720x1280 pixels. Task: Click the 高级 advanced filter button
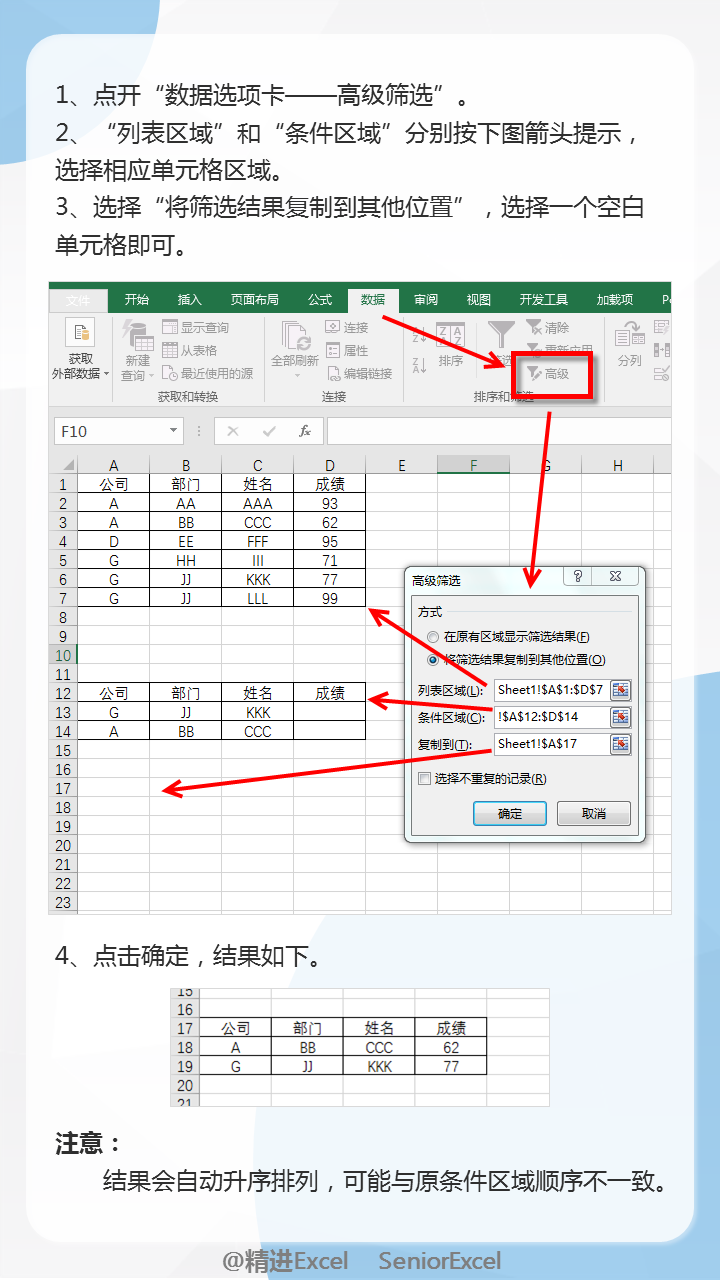[x=548, y=373]
